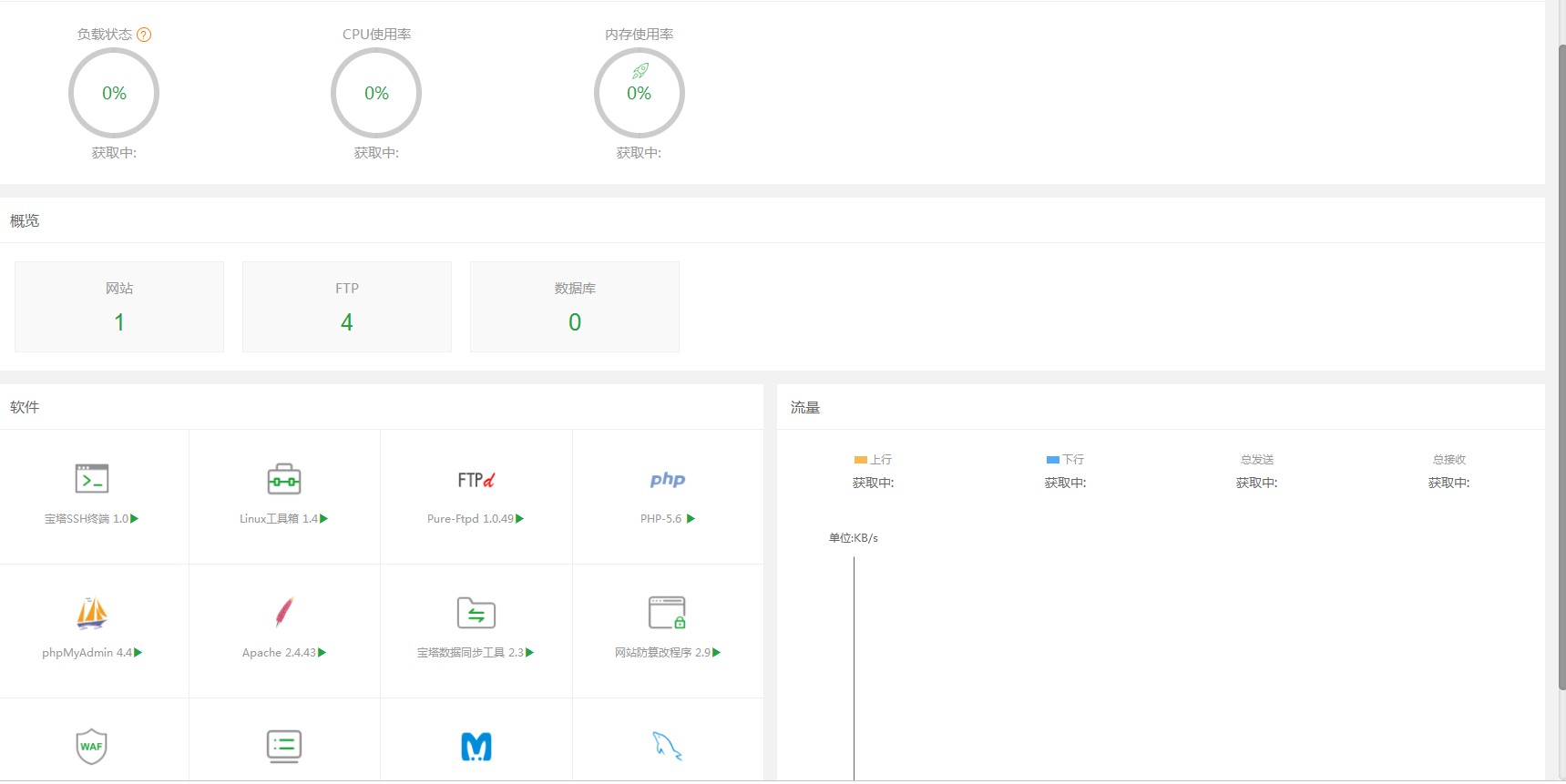Click the 宝塔SSH终端 1.0 label

(87, 519)
